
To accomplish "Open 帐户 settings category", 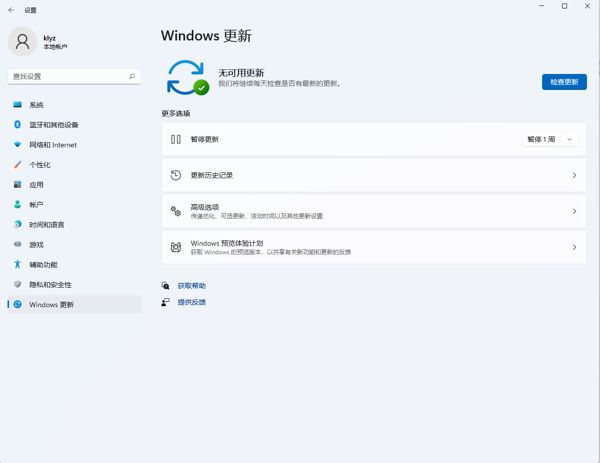I will 74,205.
